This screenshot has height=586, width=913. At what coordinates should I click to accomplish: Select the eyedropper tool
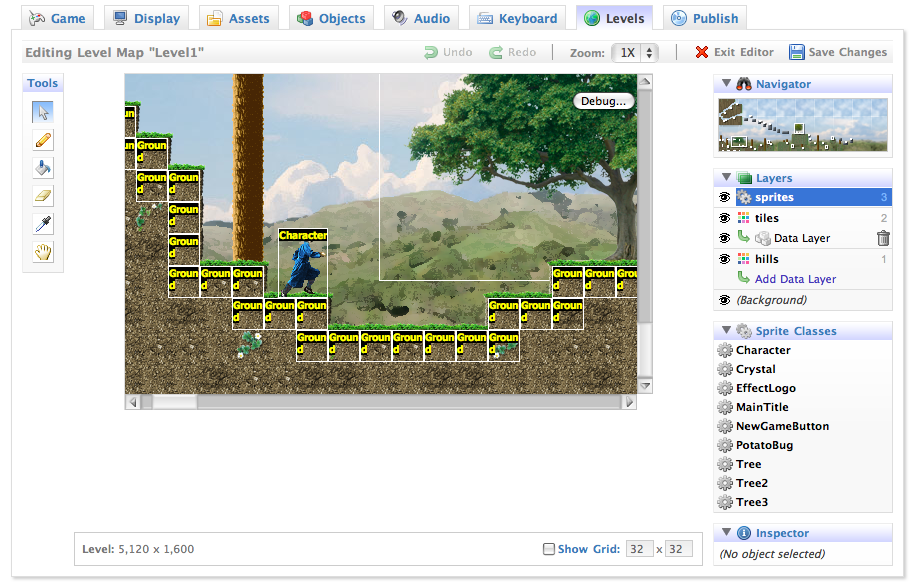[43, 224]
